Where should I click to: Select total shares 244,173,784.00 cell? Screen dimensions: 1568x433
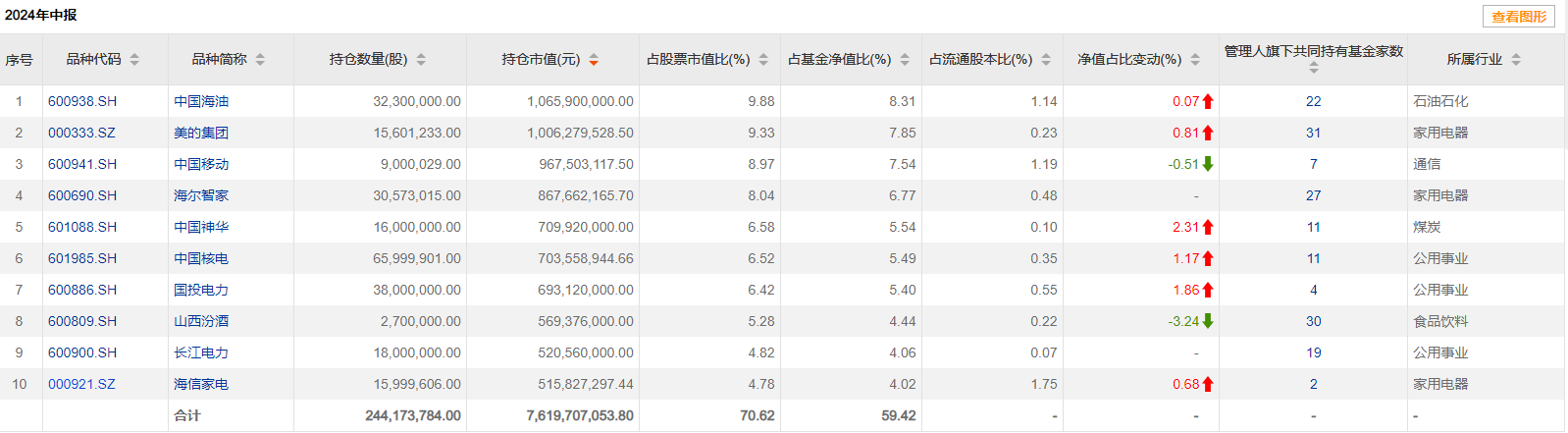point(413,415)
